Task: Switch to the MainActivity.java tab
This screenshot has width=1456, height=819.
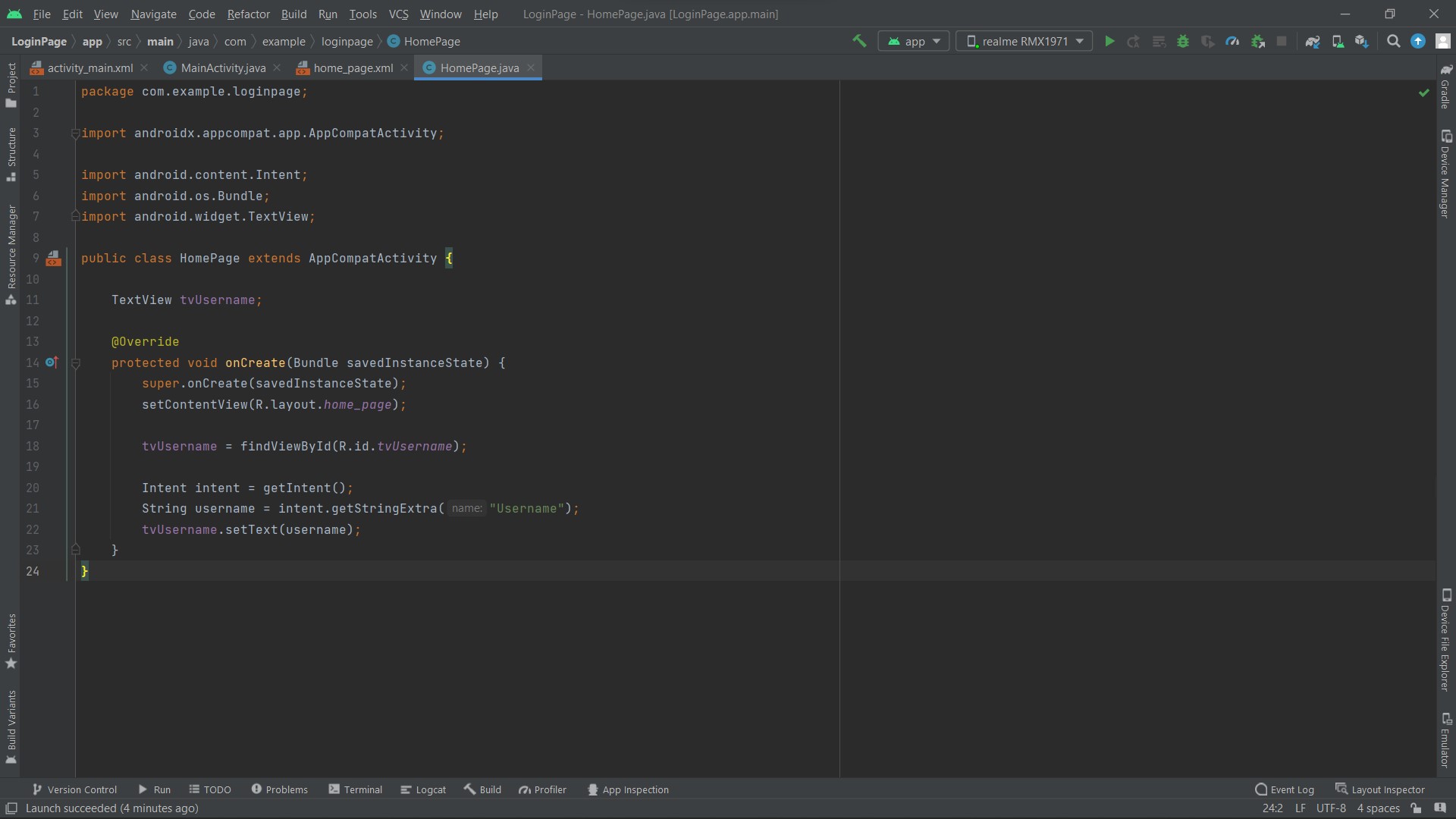Action: [x=222, y=68]
